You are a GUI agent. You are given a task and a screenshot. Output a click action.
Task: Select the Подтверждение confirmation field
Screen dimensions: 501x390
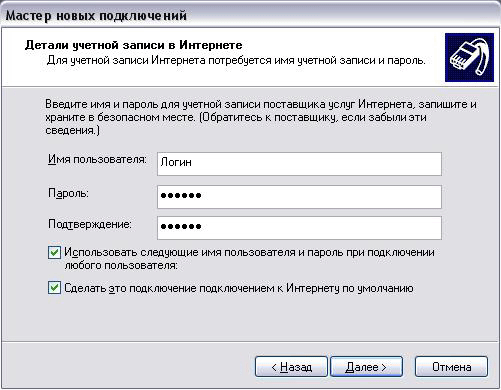(299, 228)
